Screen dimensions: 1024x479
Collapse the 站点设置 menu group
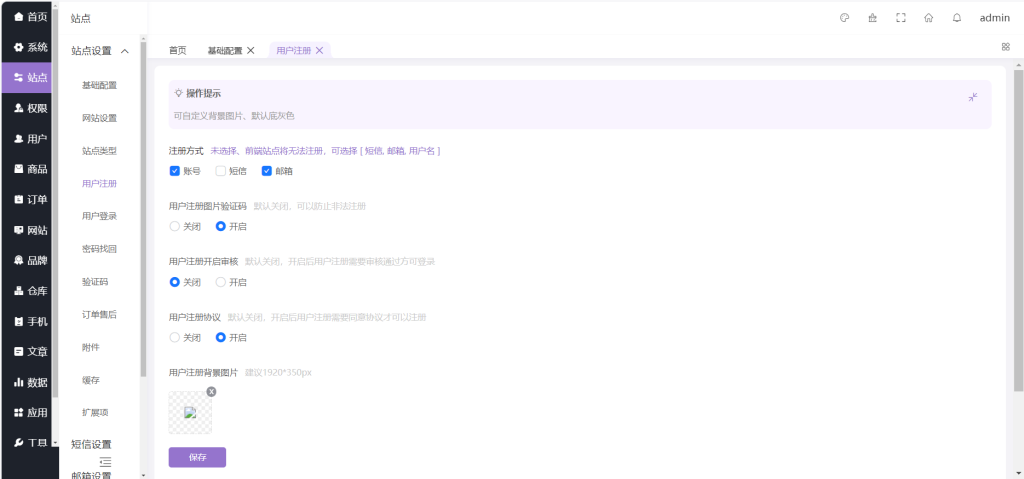[x=100, y=51]
